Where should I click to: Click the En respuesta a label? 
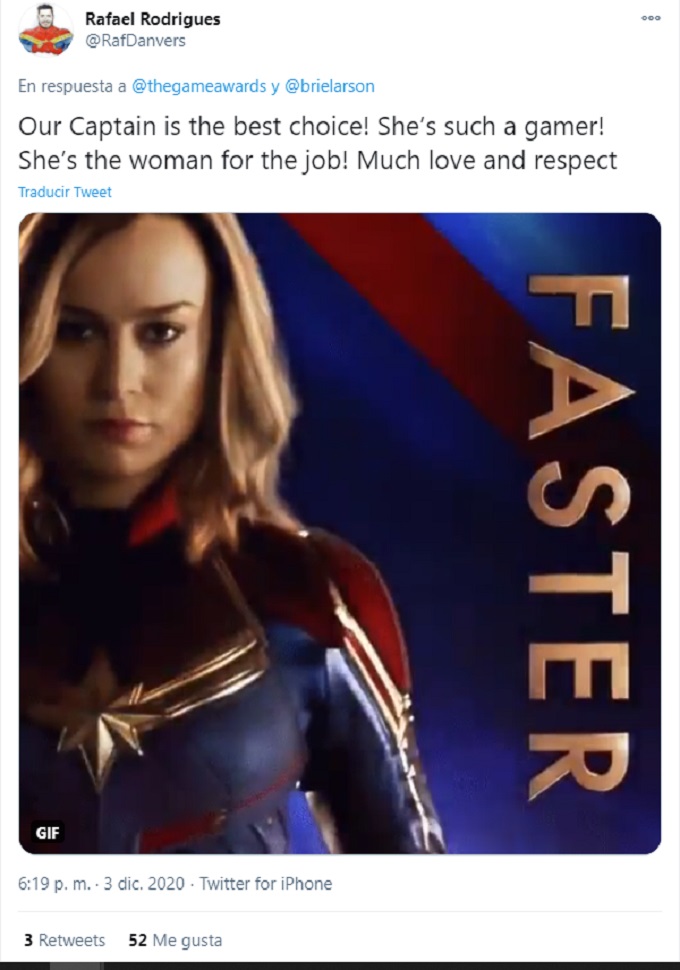point(72,86)
